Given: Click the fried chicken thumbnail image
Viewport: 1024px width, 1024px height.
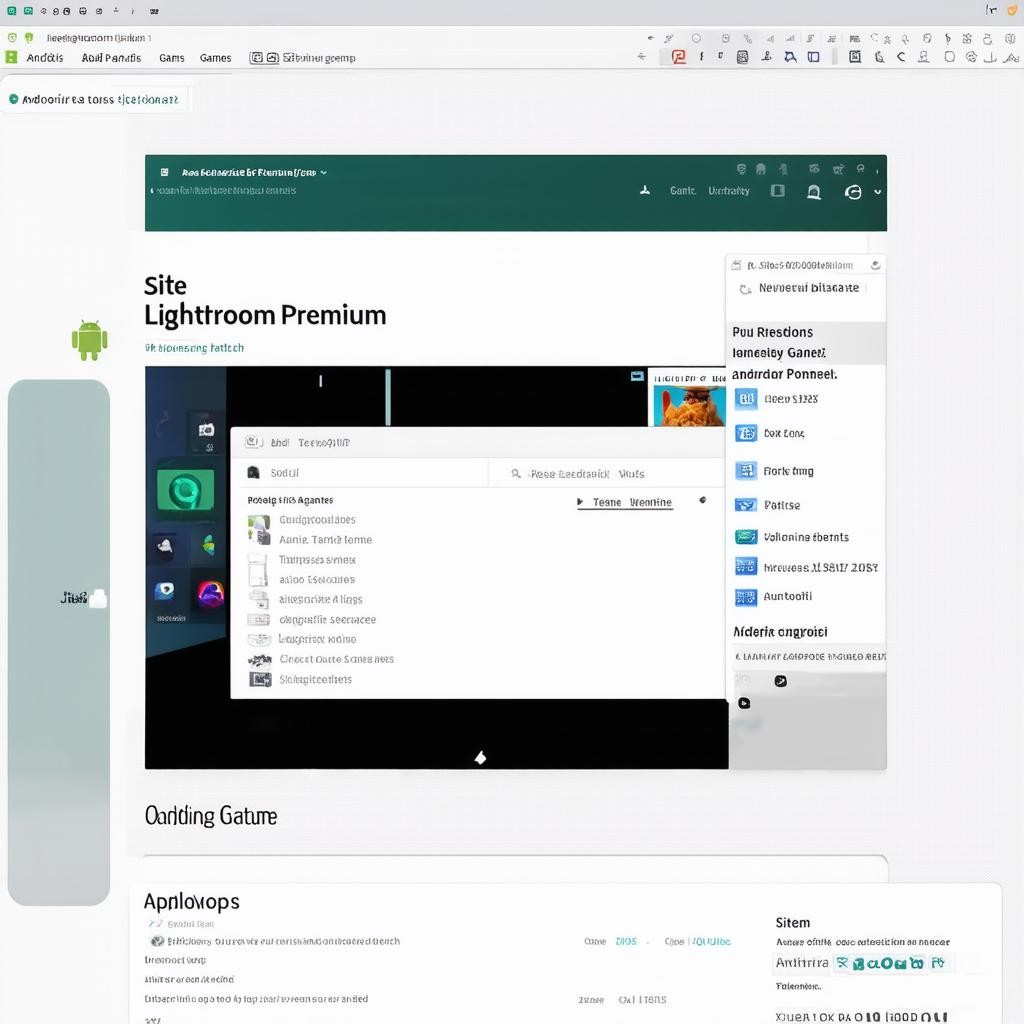Looking at the screenshot, I should coord(689,403).
